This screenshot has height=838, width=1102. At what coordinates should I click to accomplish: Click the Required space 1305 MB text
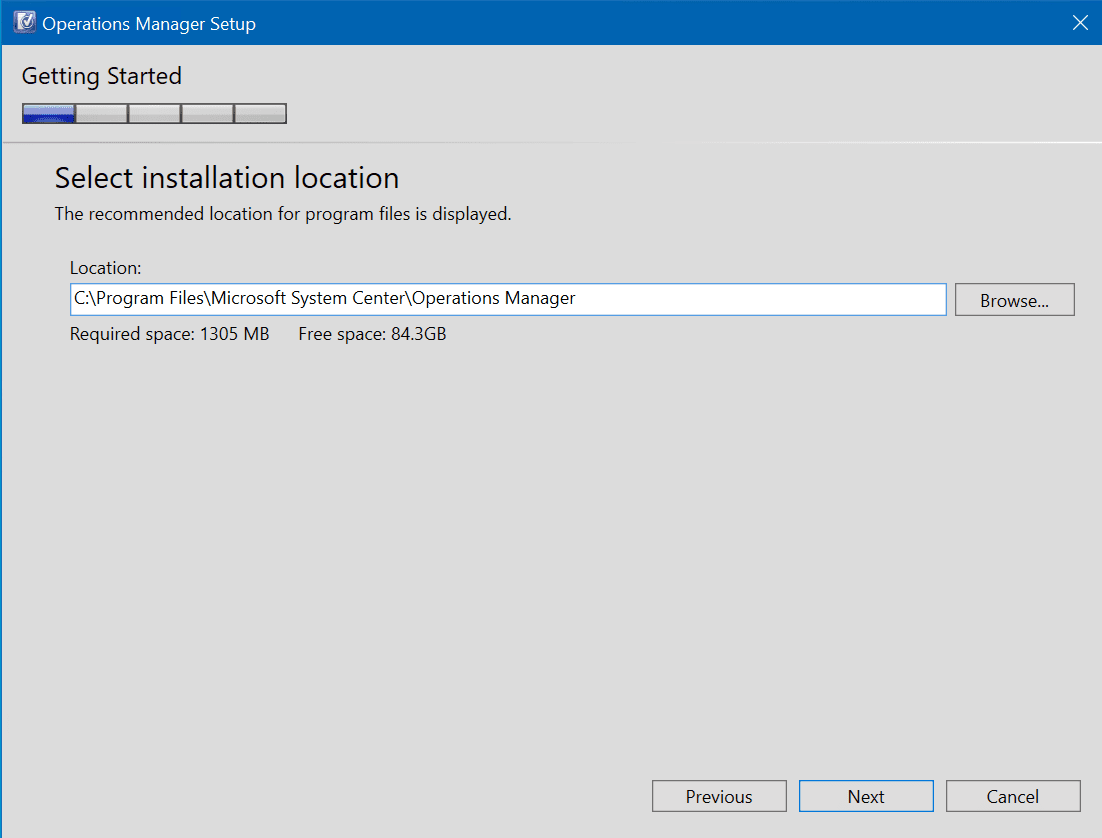click(168, 333)
